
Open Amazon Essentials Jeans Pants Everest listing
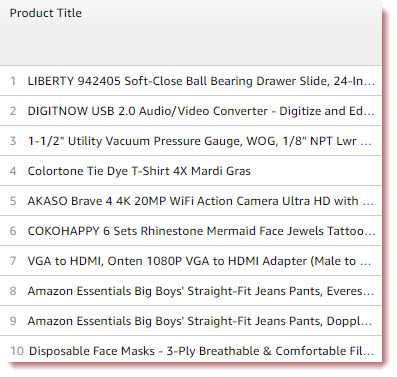(x=201, y=291)
